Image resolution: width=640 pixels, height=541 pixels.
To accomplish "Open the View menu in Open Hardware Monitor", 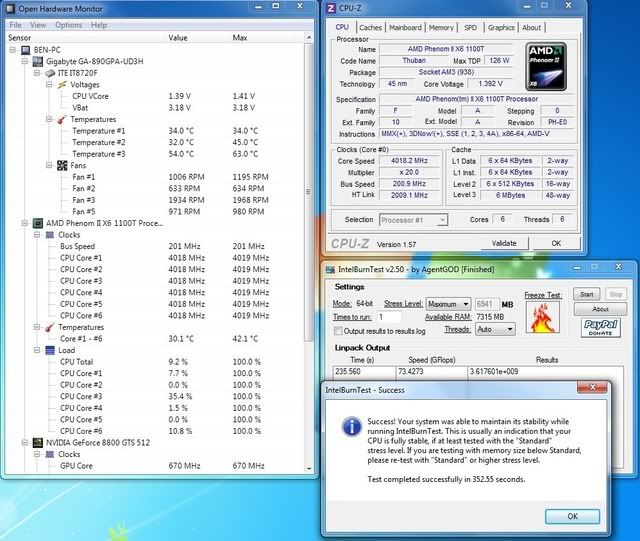I will tap(38, 25).
